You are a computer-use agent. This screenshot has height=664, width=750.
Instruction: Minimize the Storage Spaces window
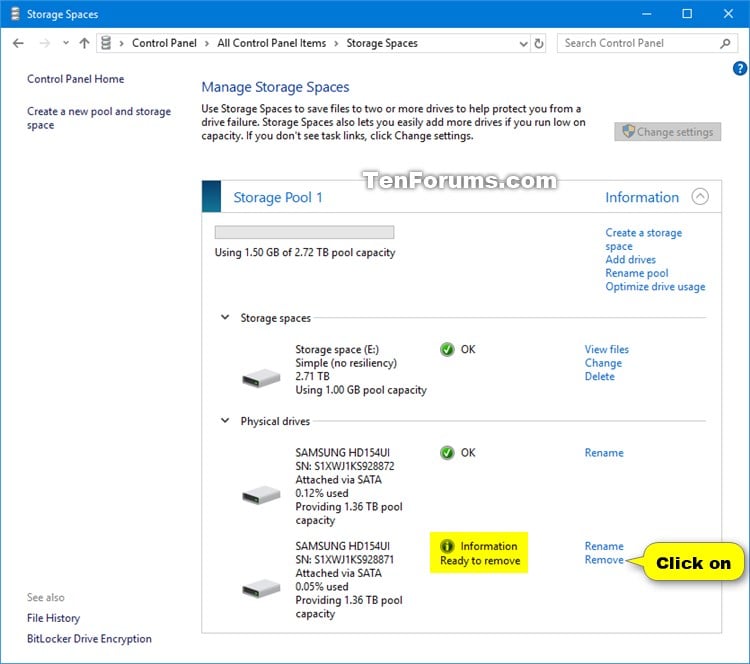tap(646, 13)
